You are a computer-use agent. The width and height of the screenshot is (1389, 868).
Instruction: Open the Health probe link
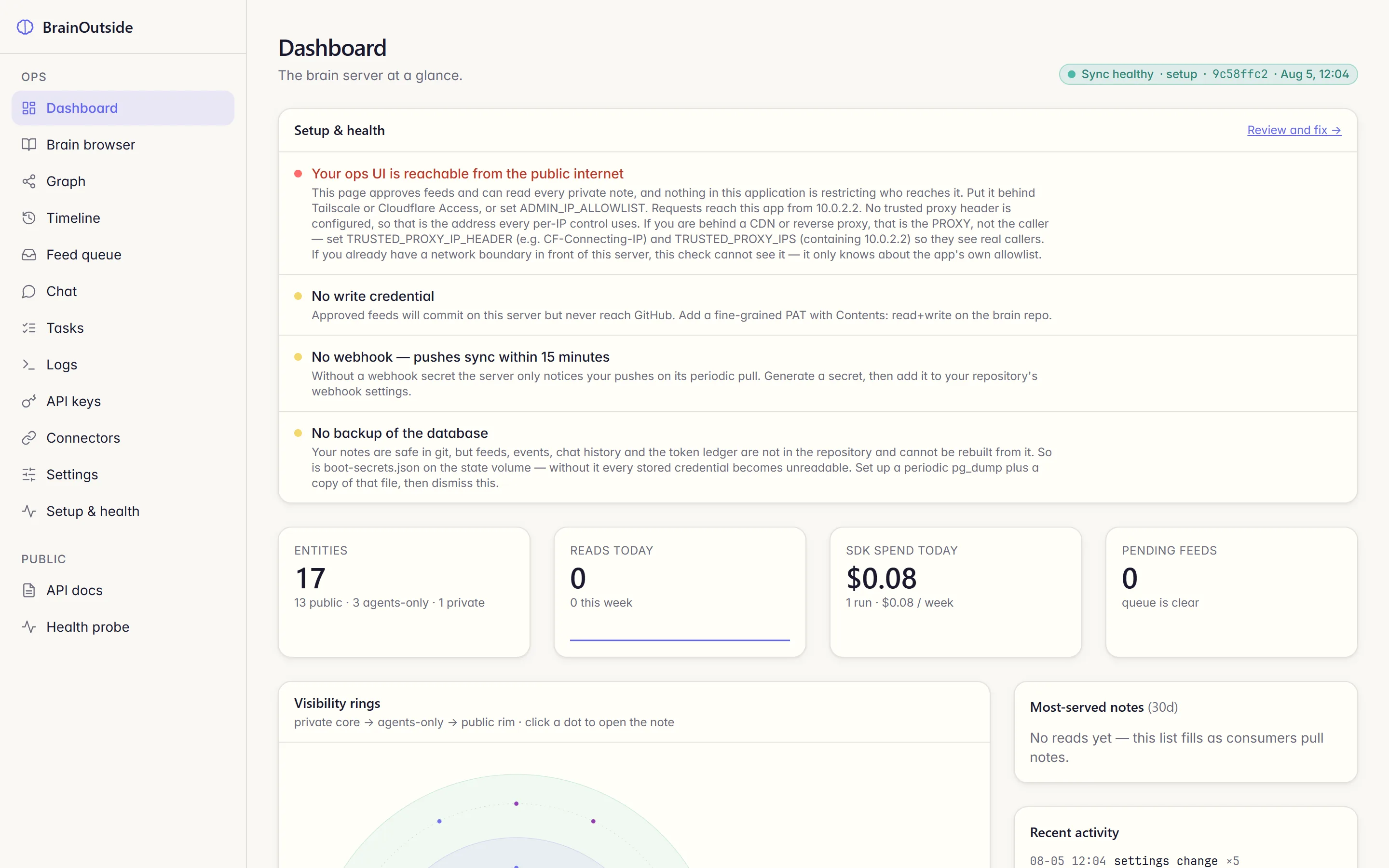coord(123,627)
